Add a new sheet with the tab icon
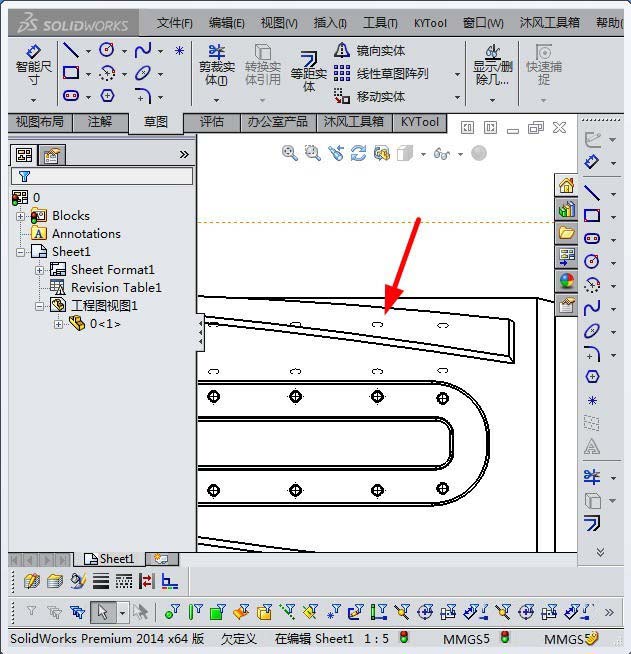Viewport: 631px width, 654px height. pyautogui.click(x=161, y=559)
